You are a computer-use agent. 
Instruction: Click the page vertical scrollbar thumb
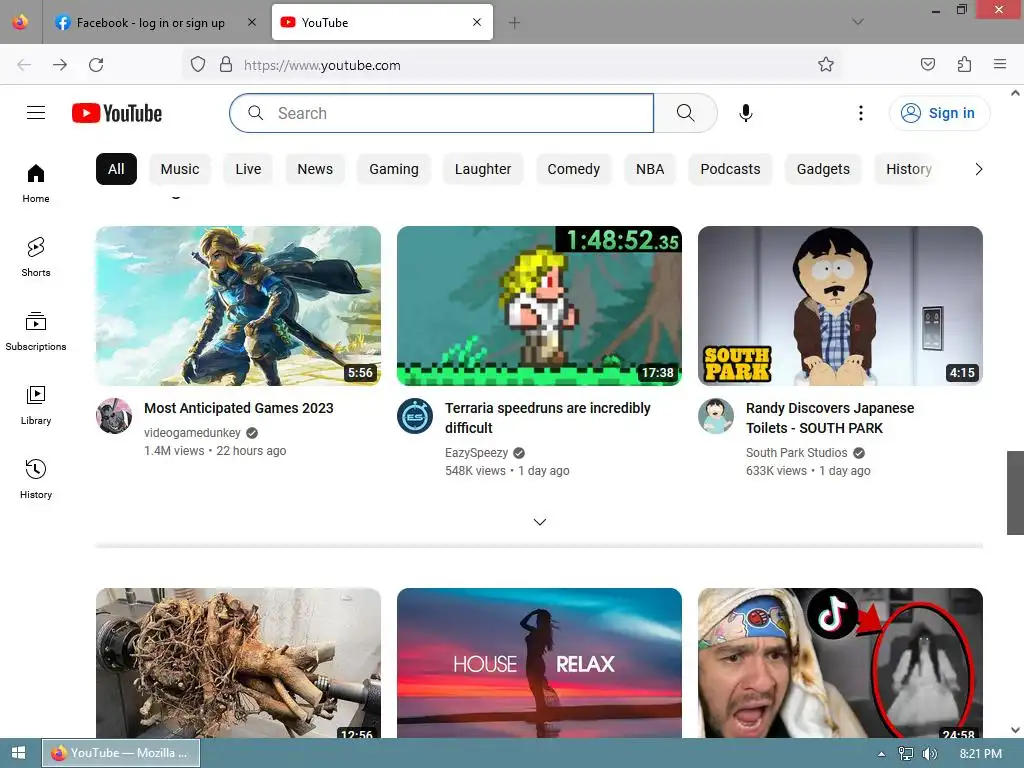(1015, 492)
